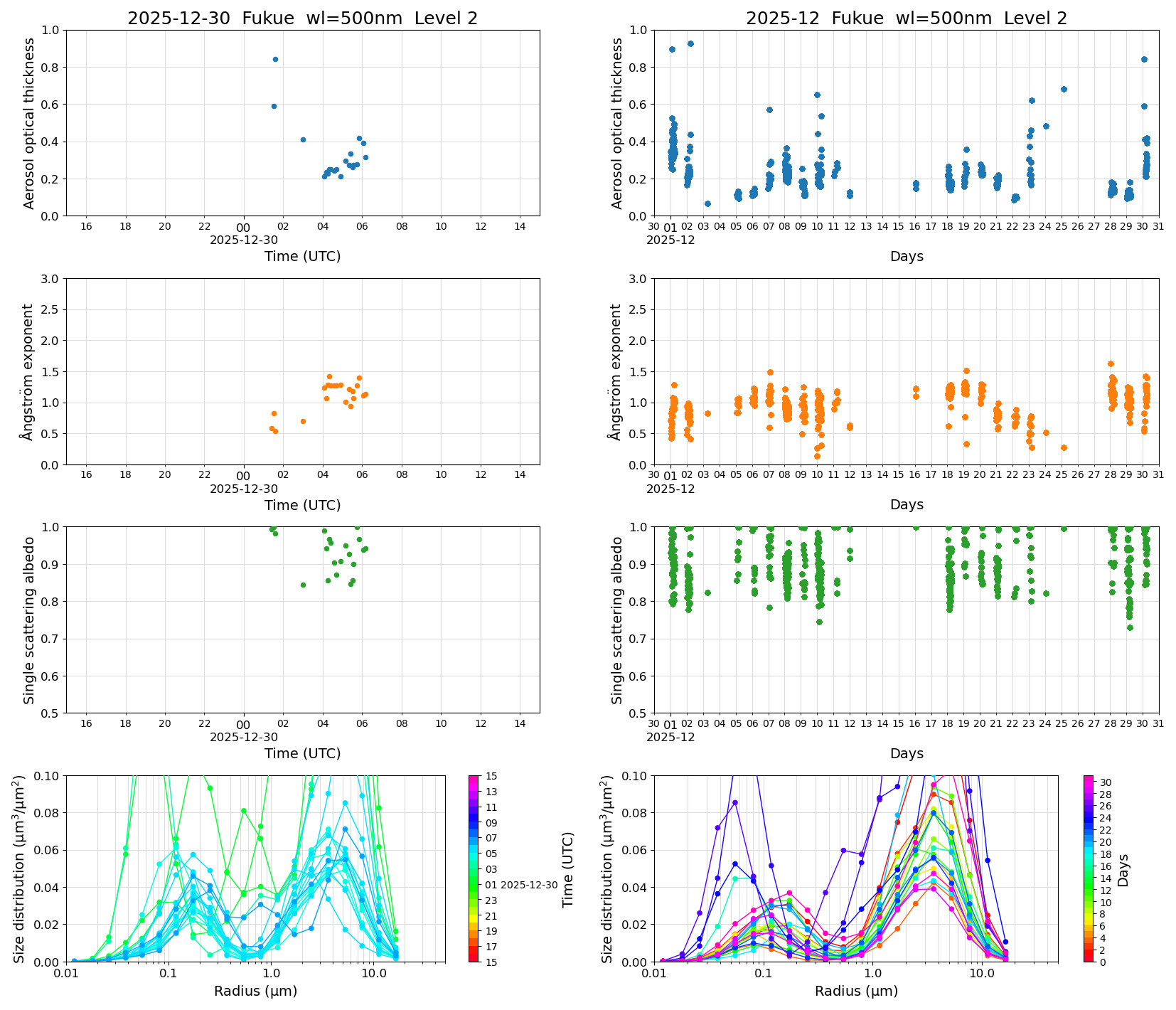Screen dimensions: 1176x1010
Task: Select isolated day 03 point in monthly AOT plot
Action: tap(707, 203)
